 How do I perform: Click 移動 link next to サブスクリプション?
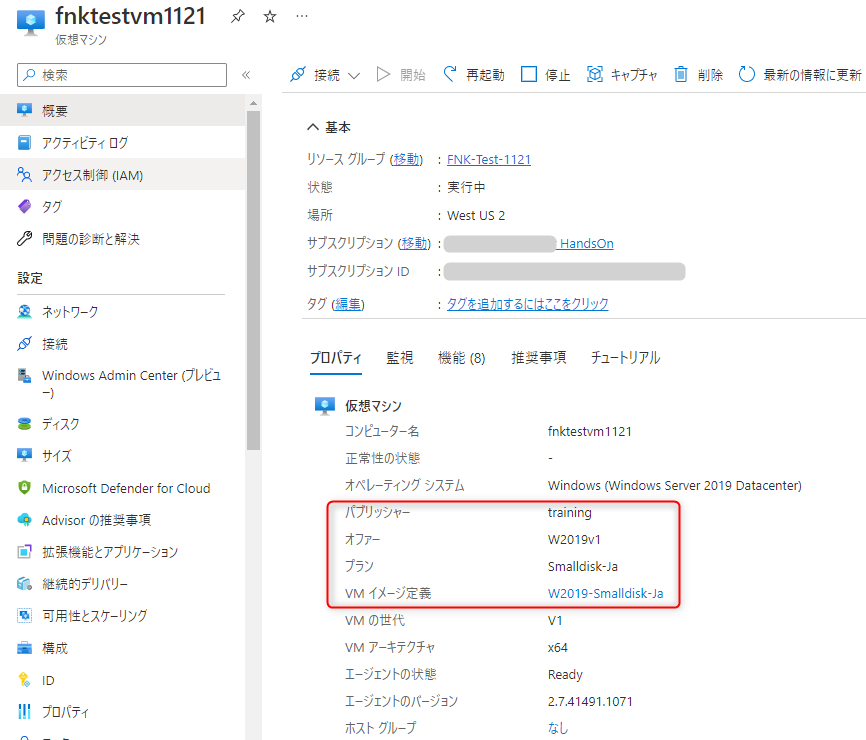414,243
